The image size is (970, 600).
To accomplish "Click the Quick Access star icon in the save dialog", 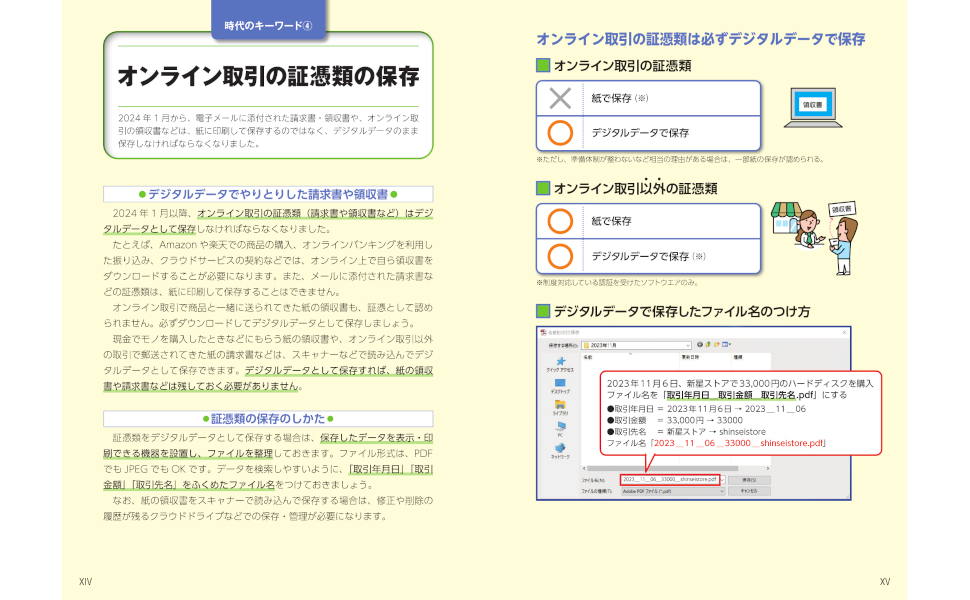I will [560, 361].
